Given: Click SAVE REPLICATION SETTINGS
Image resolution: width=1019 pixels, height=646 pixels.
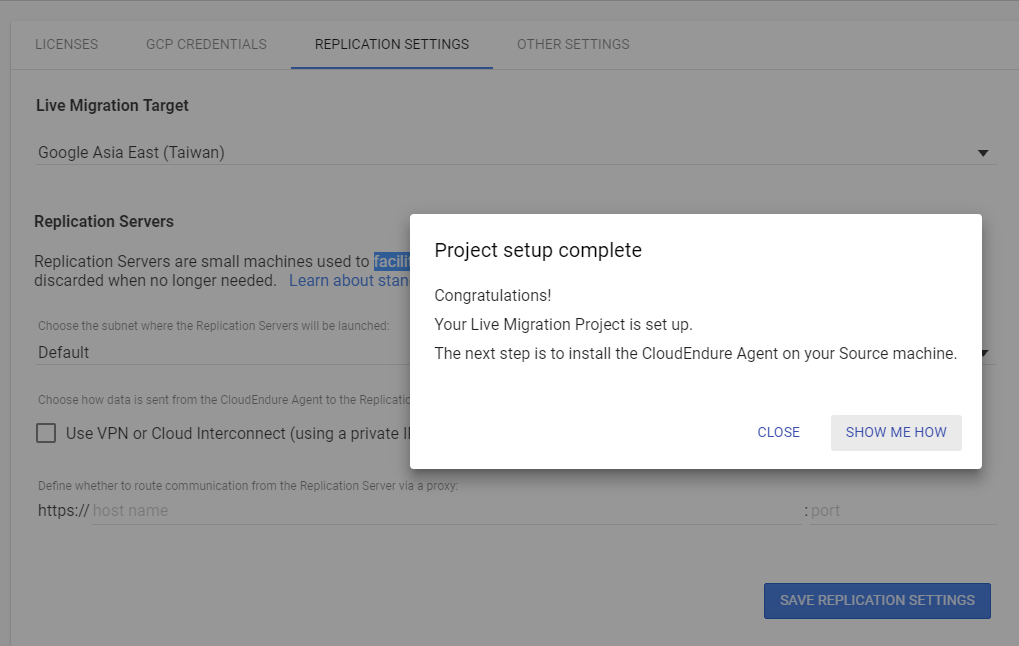Looking at the screenshot, I should point(876,600).
